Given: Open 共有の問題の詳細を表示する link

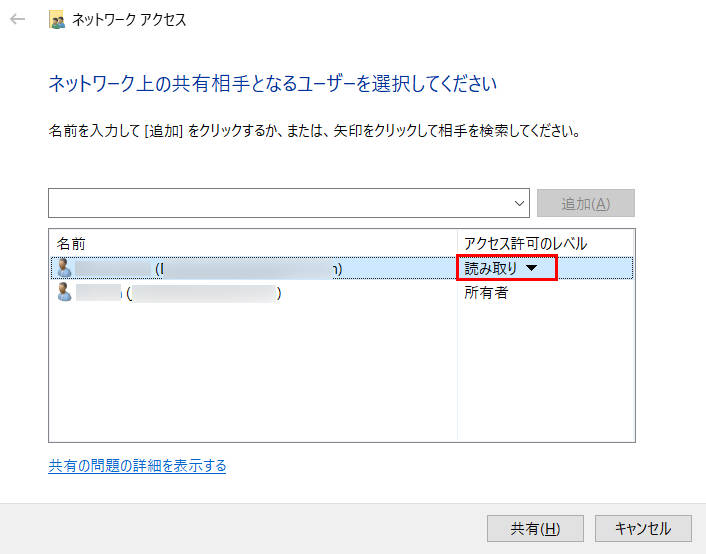Looking at the screenshot, I should click(137, 465).
